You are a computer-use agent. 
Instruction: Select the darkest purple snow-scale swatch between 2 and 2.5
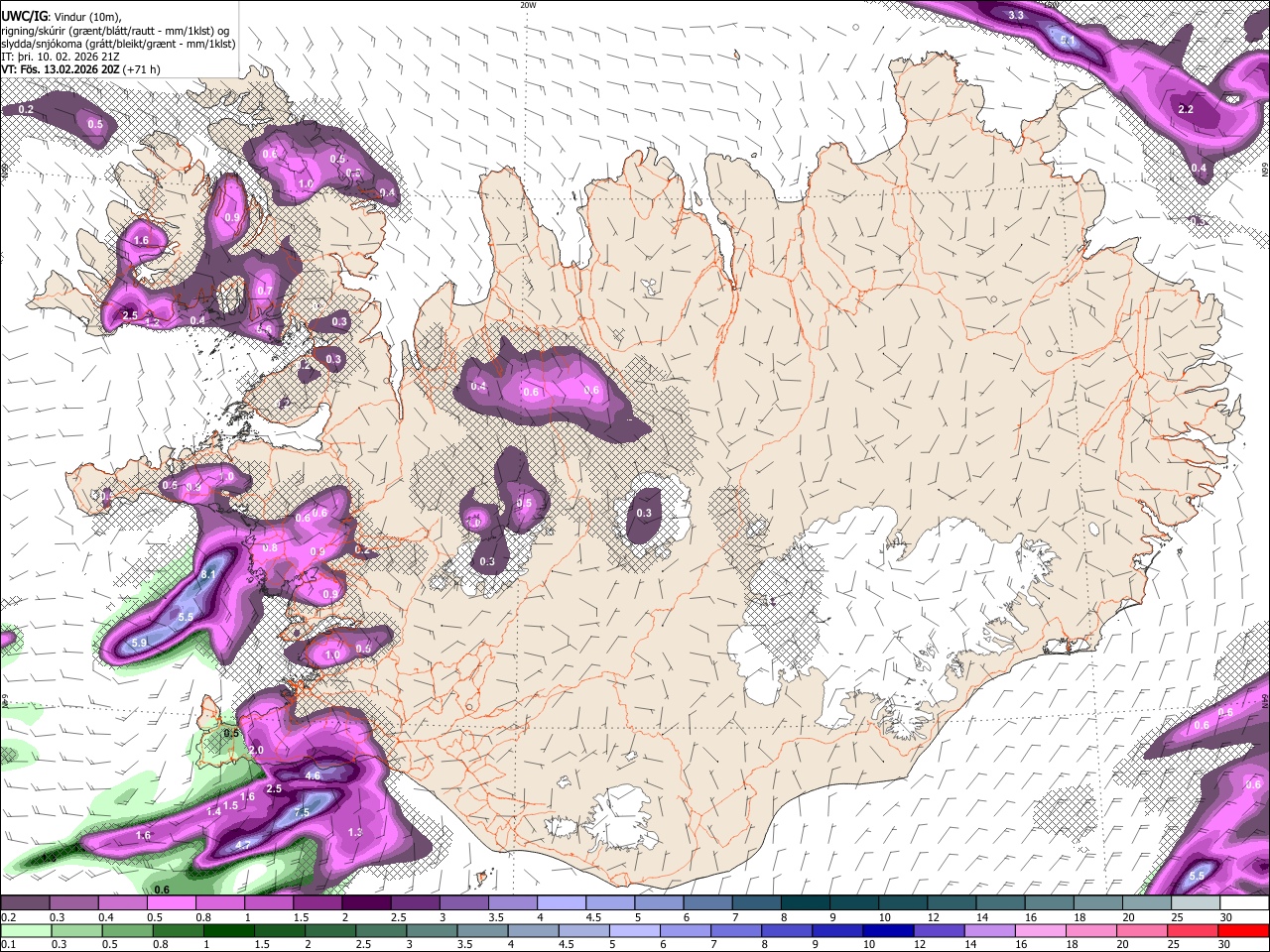tap(366, 903)
